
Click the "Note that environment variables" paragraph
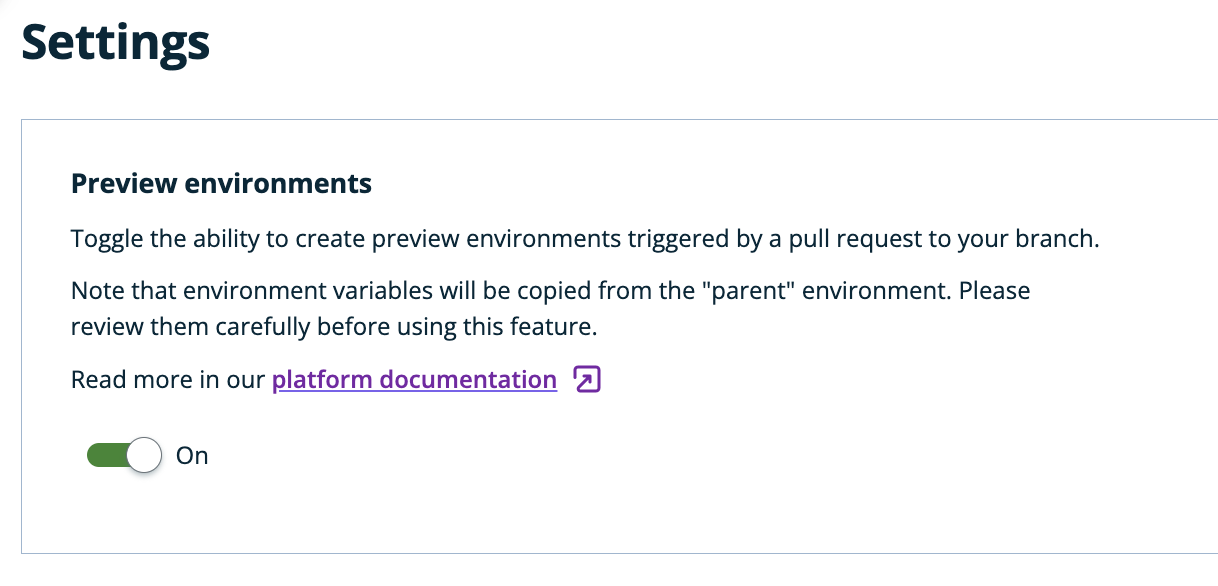coord(551,309)
